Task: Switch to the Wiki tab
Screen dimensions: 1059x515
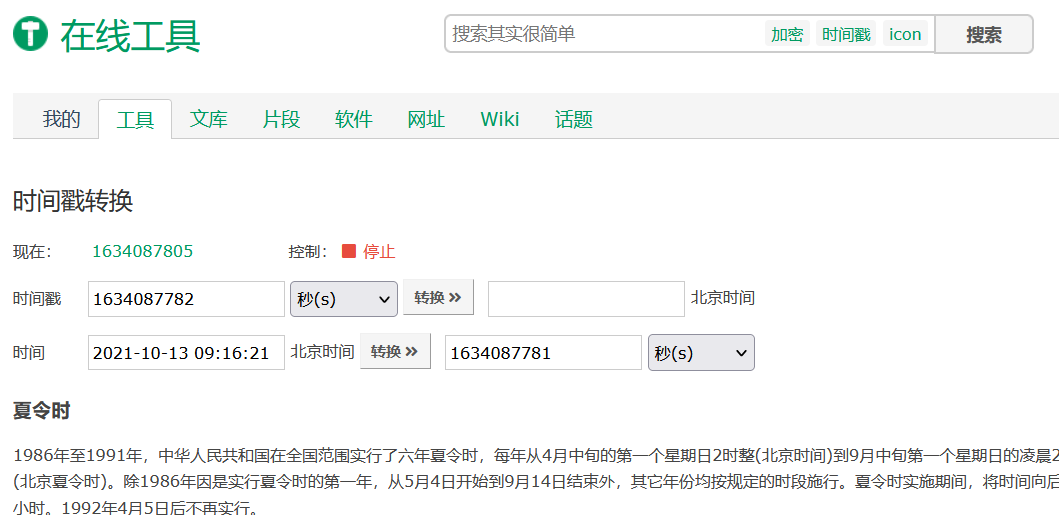Action: (x=500, y=119)
